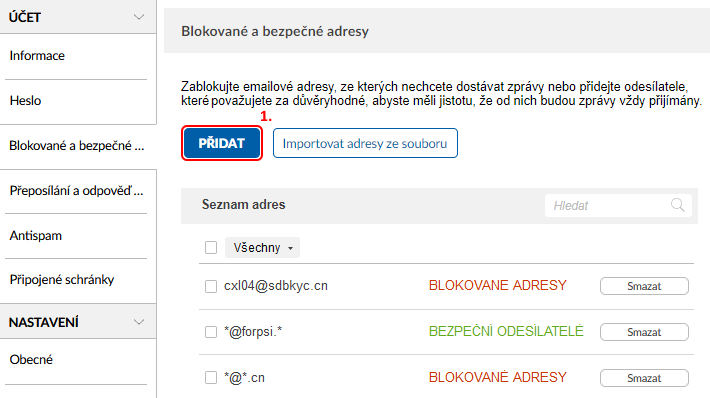Check the cxl04@sdbkyc.cn row checkbox
The image size is (710, 398).
pyautogui.click(x=211, y=286)
